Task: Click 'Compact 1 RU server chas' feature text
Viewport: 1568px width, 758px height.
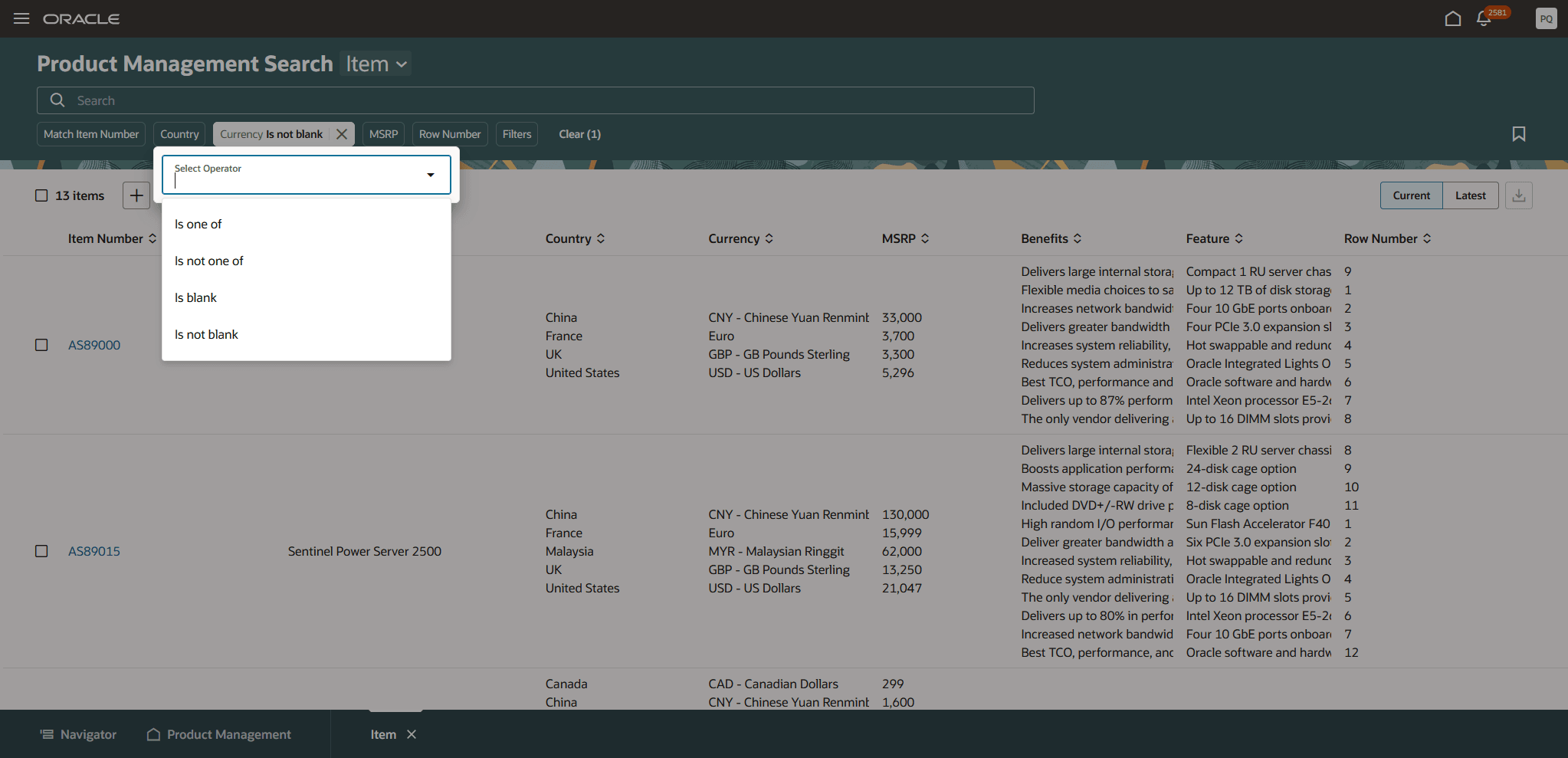Action: [x=1258, y=271]
